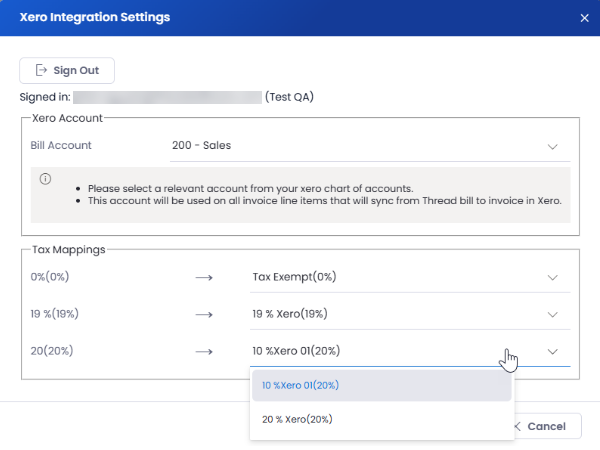Screen dimensions: 600x450
Task: Click the info icon beside account instructions
Action: (x=45, y=179)
